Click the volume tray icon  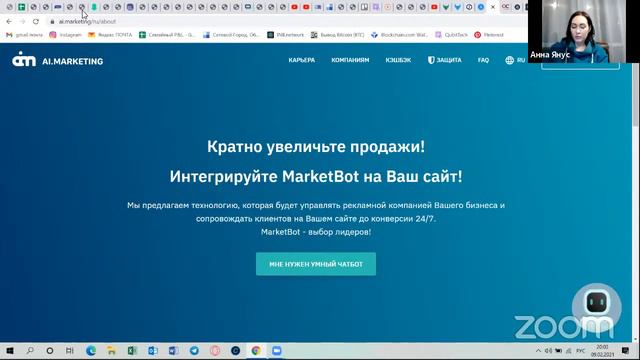click(548, 351)
